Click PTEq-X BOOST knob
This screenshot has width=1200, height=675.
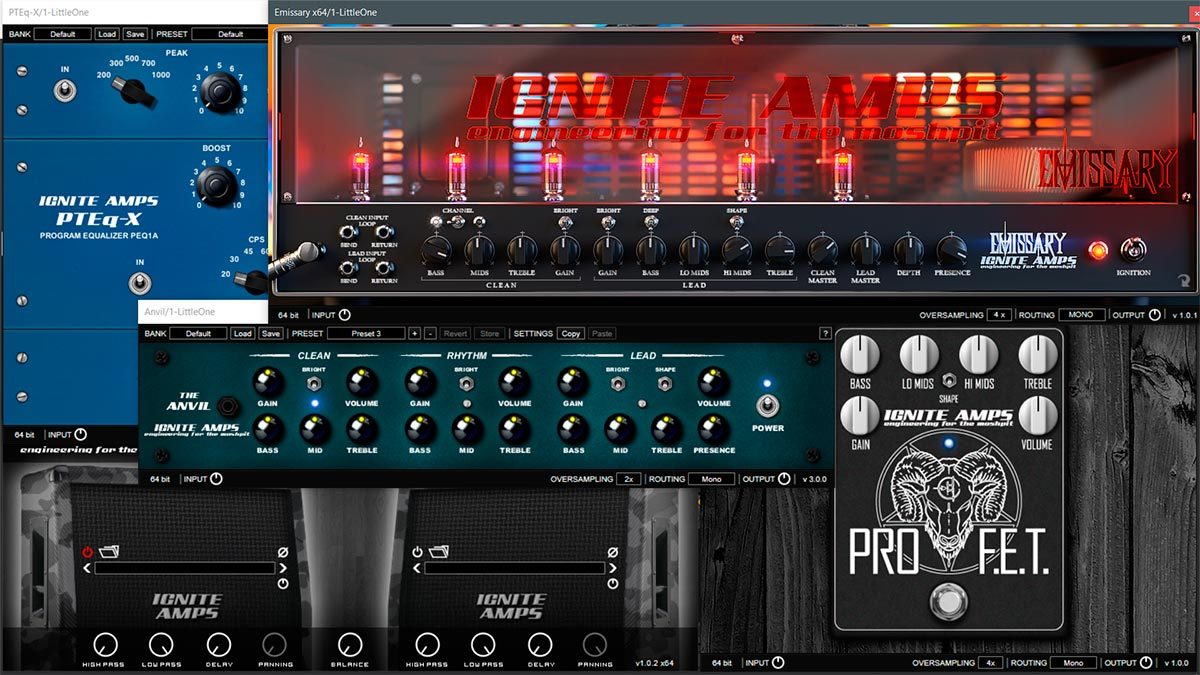pyautogui.click(x=217, y=184)
